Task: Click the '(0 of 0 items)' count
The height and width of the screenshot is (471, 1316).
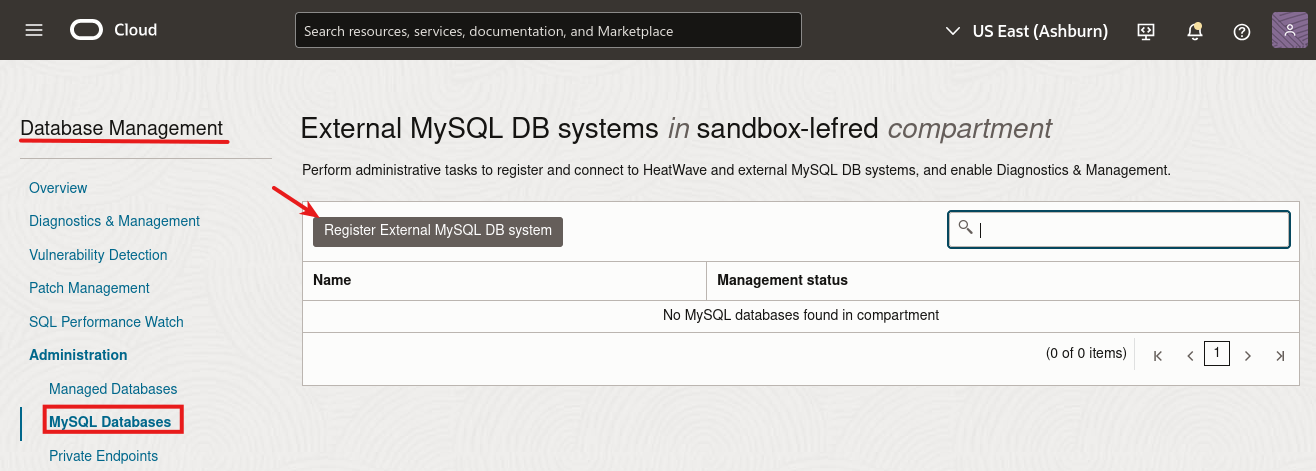Action: (1086, 353)
